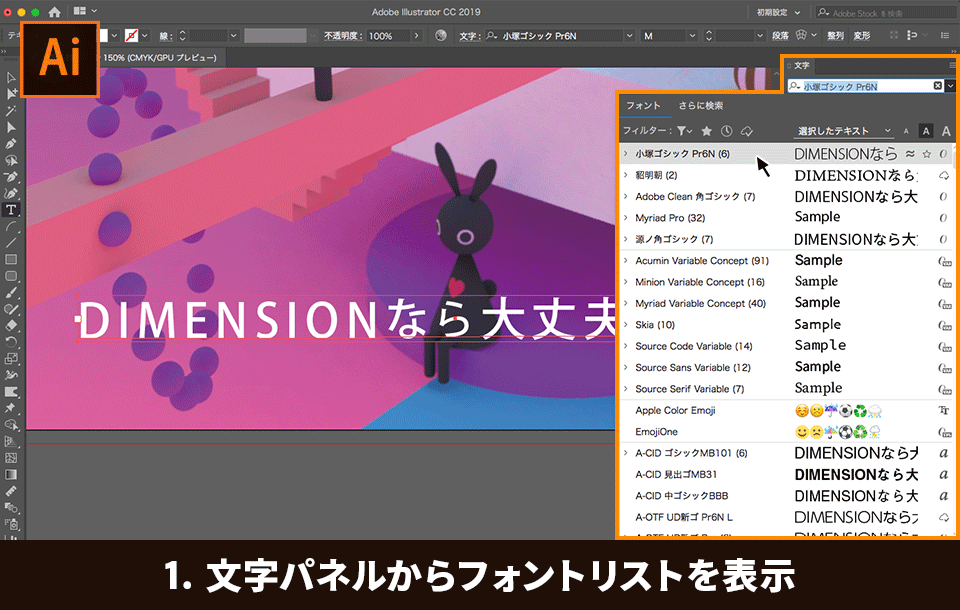This screenshot has width=960, height=610.
Task: Select the Magic Wand tool
Action: click(x=10, y=111)
